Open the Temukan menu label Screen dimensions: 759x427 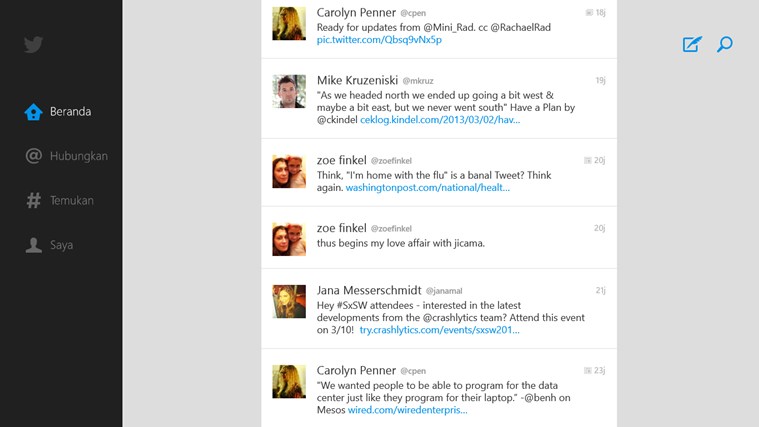(72, 200)
